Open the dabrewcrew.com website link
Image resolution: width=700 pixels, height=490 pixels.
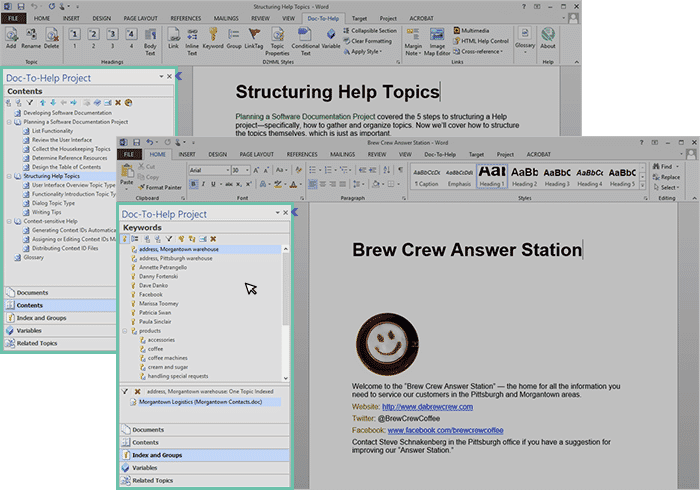coord(427,407)
